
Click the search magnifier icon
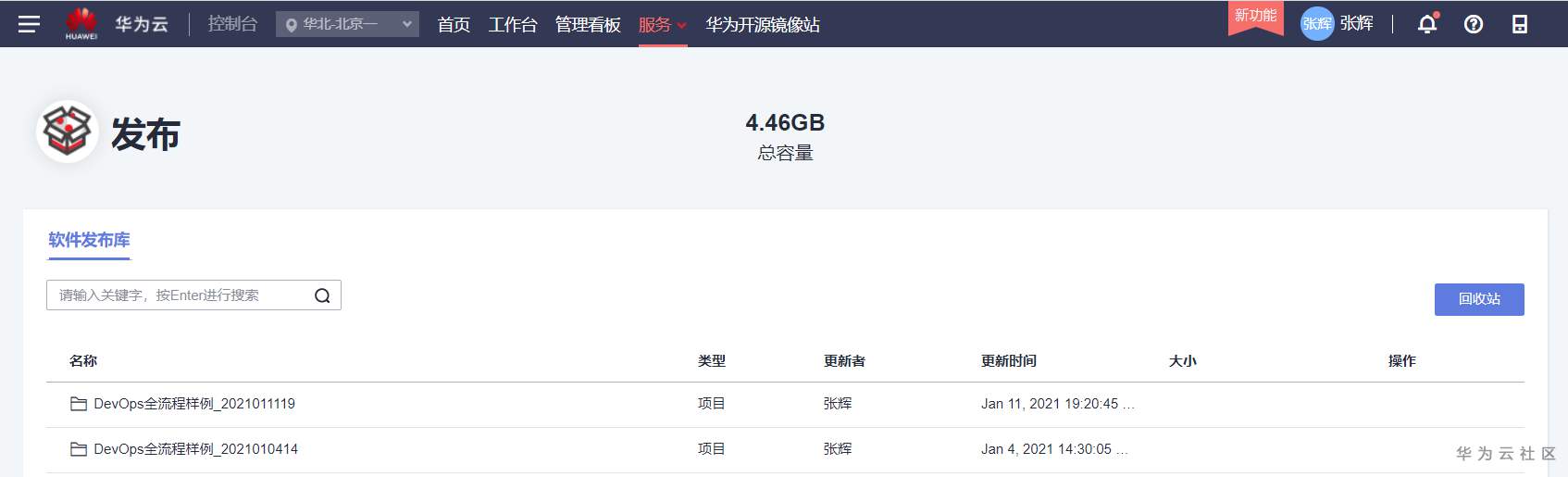[322, 295]
